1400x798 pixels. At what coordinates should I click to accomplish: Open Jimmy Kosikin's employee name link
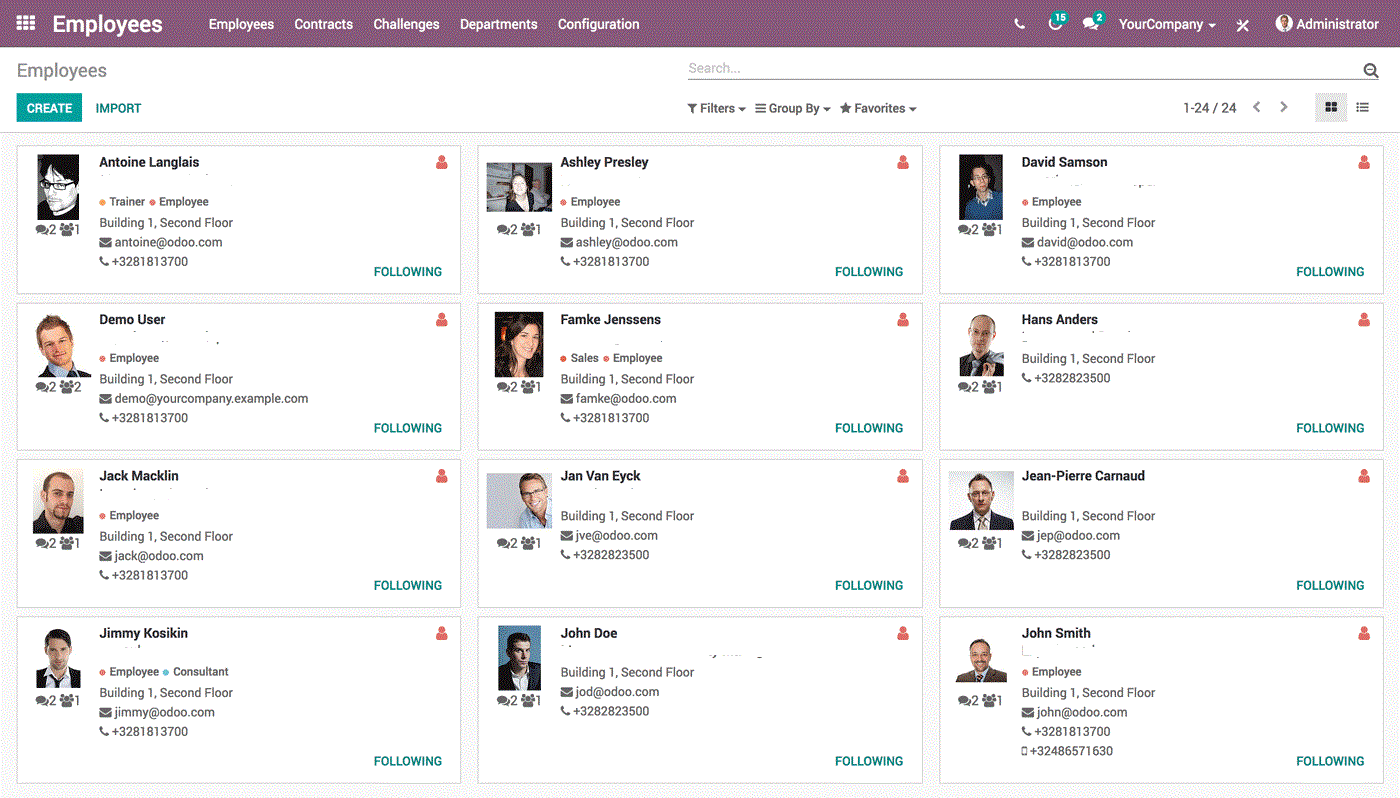(143, 633)
